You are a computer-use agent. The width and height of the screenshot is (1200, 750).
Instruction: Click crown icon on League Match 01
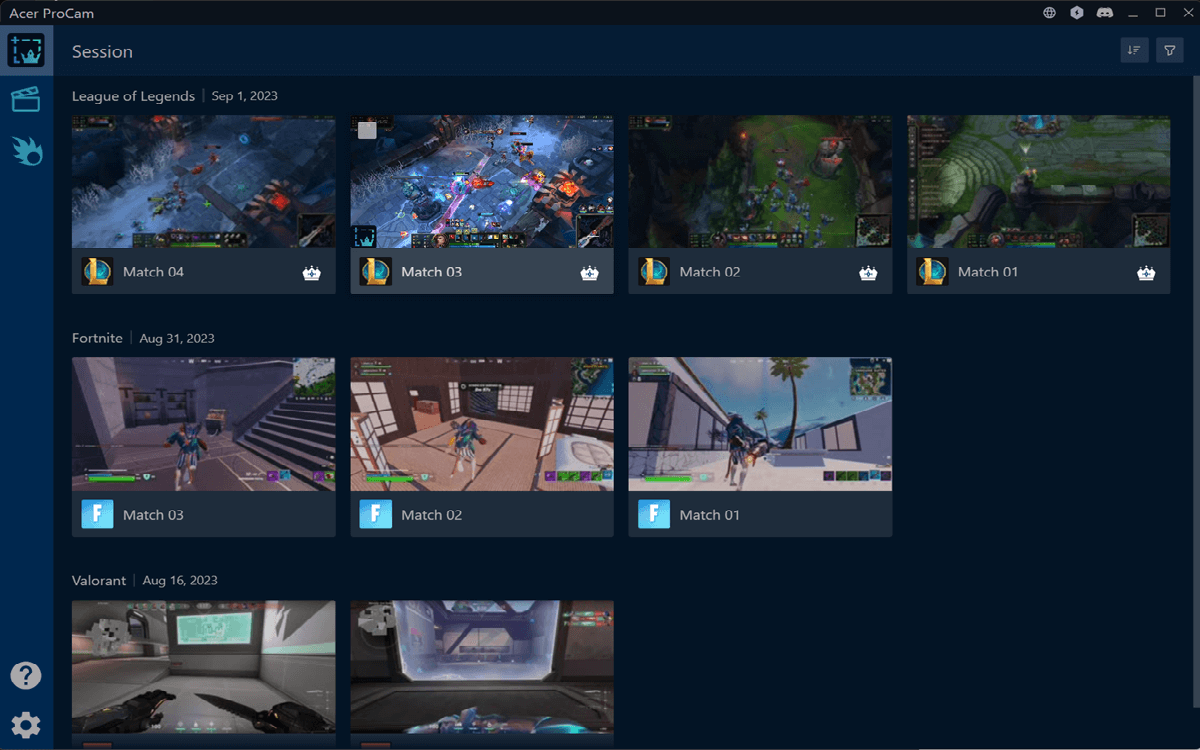1146,273
